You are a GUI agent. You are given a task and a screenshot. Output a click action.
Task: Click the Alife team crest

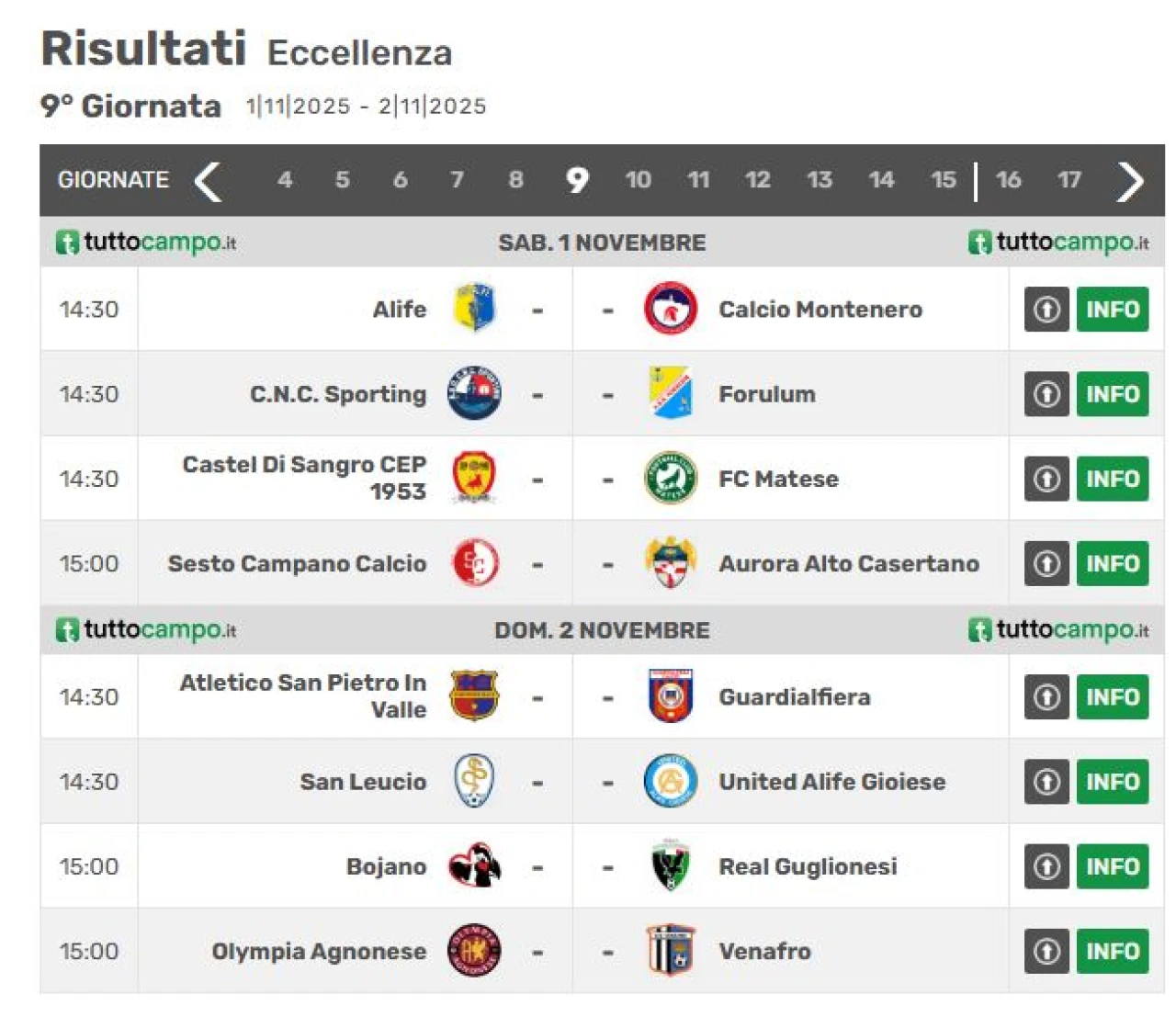click(x=474, y=309)
